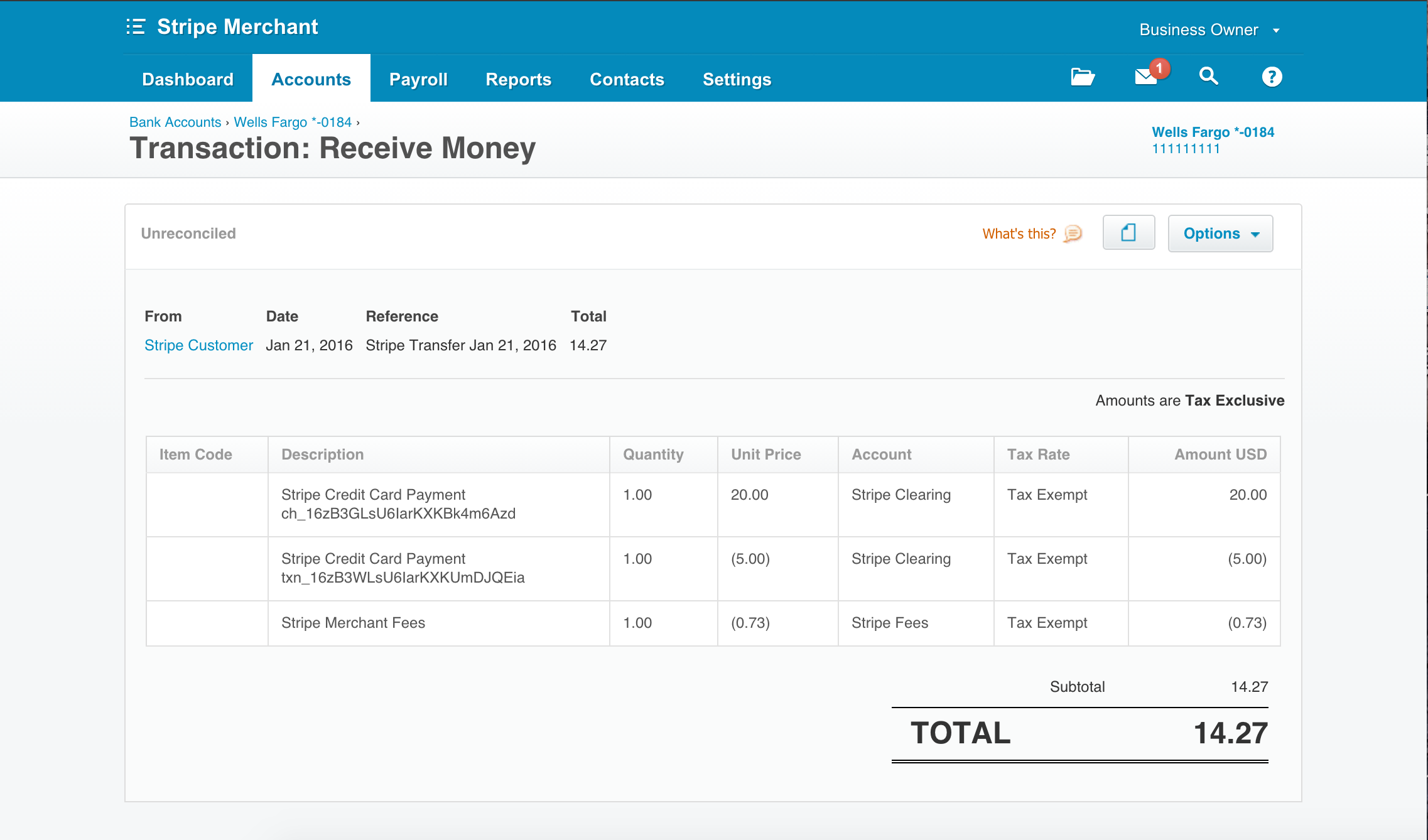Click the What's this speech bubble icon
Screen dimensions: 1428x840
(x=1073, y=234)
